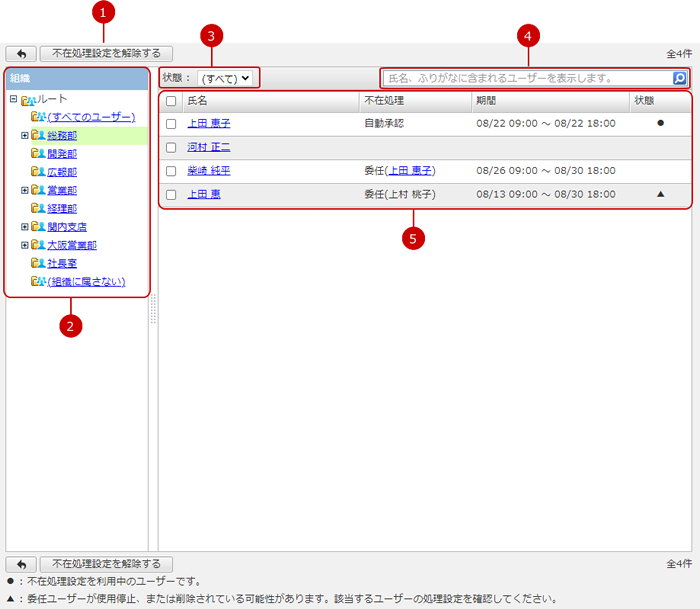Expand the 関内支店 tree node
700x609 pixels.
(x=25, y=227)
